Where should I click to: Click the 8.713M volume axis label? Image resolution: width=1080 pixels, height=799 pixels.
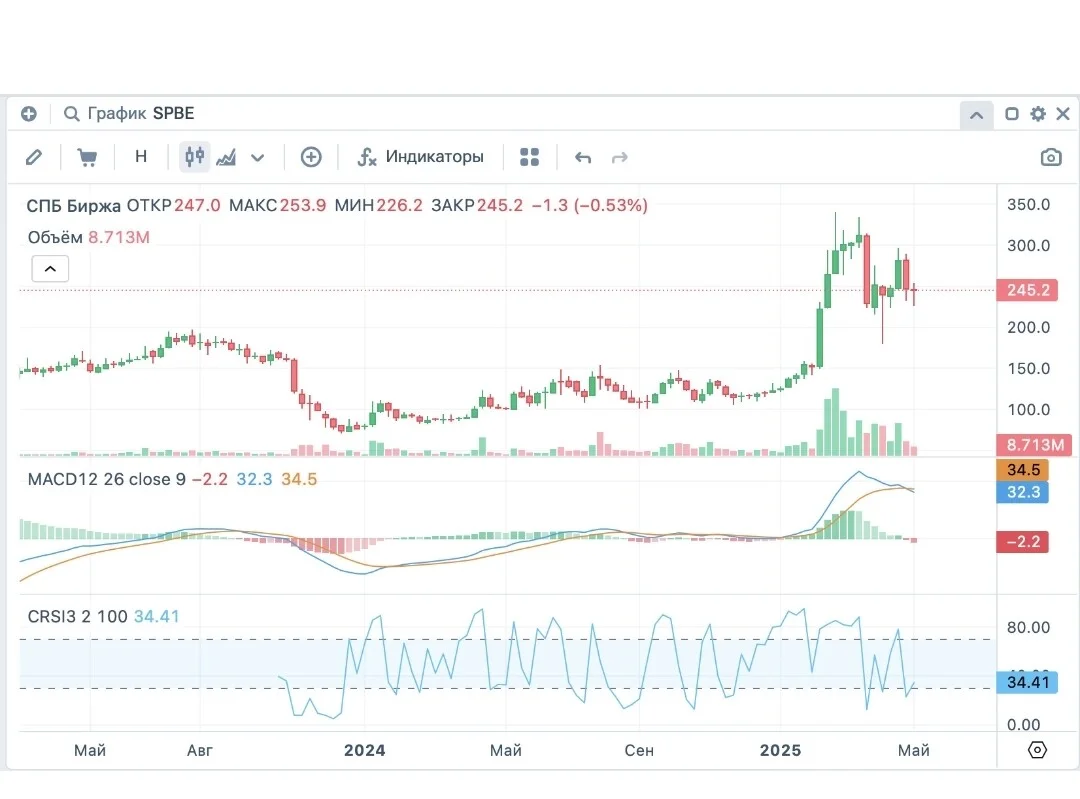(x=1034, y=445)
